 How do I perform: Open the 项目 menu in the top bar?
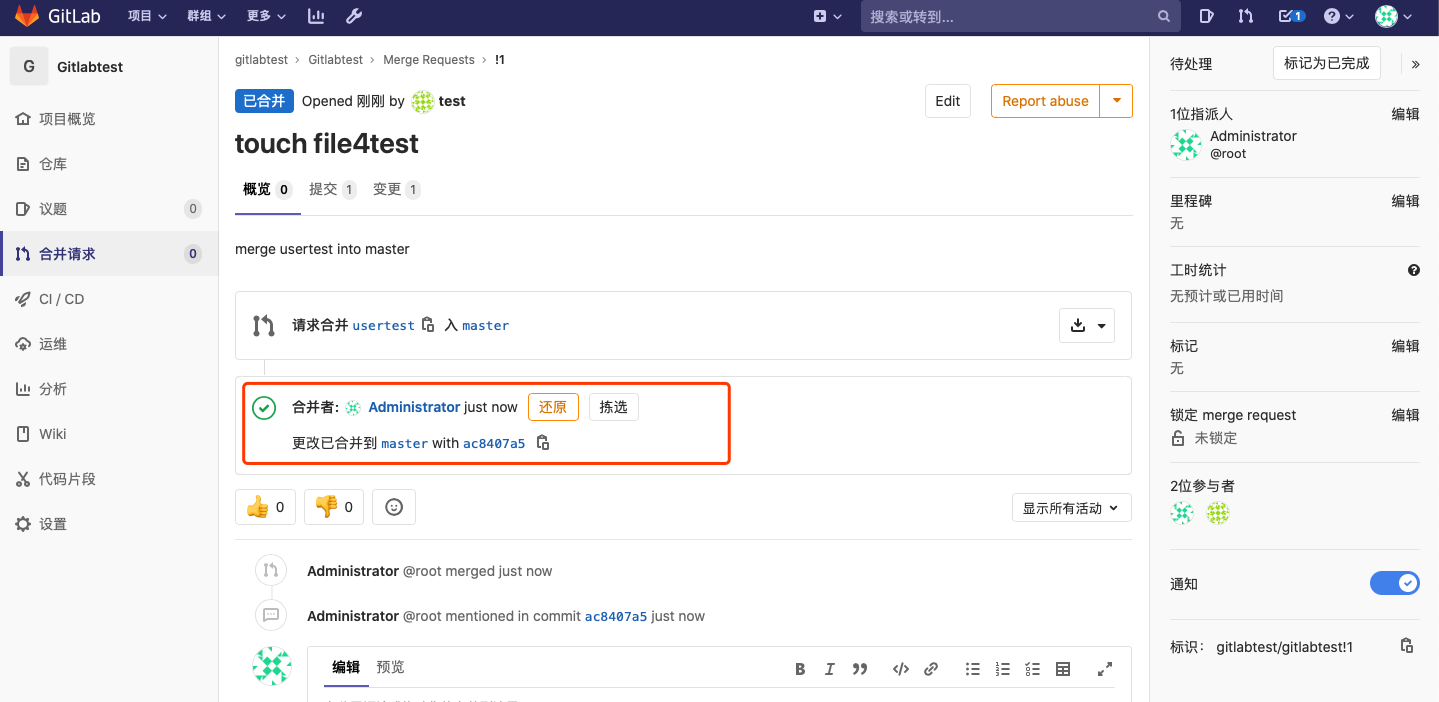tap(146, 16)
